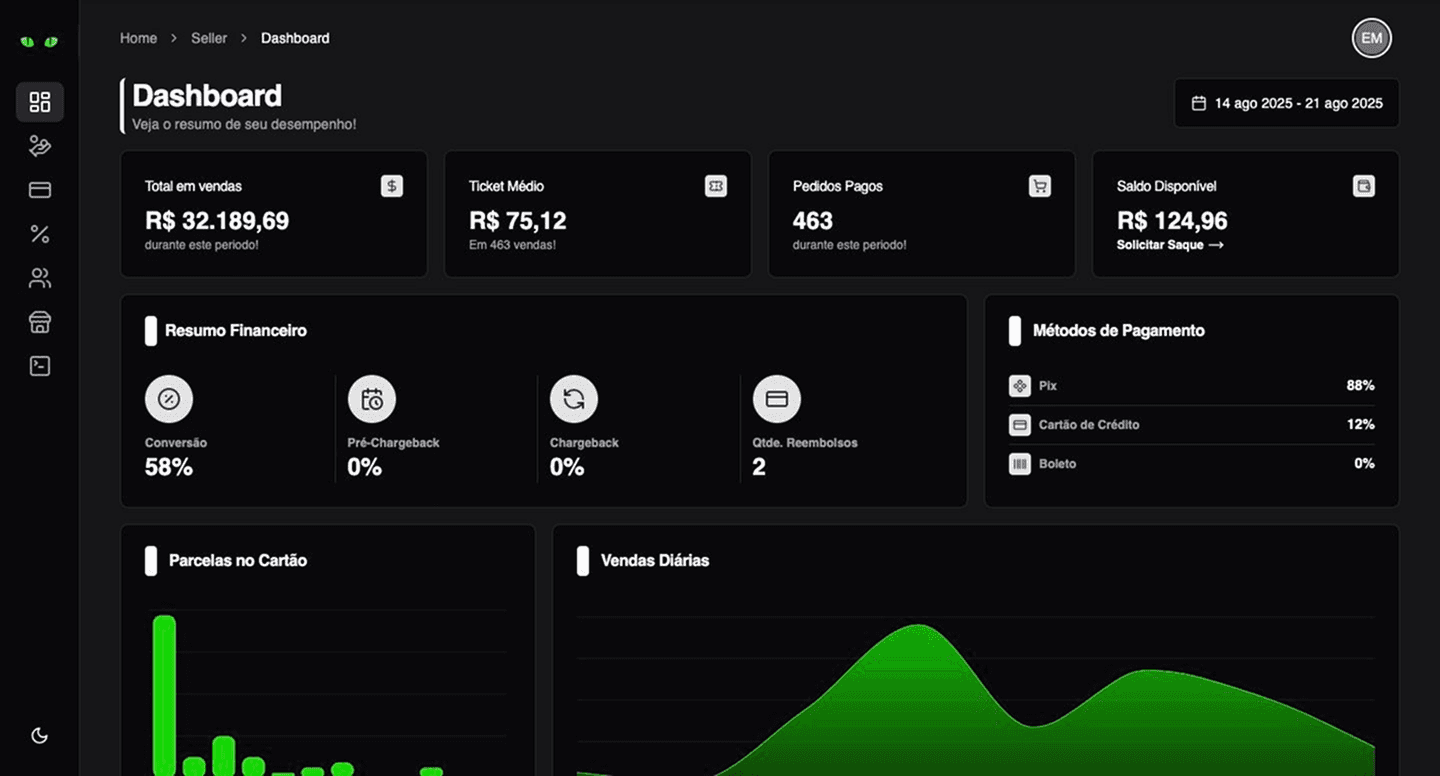The width and height of the screenshot is (1440, 776).
Task: Click the Boleto icon in payment methods
Action: tap(1019, 463)
